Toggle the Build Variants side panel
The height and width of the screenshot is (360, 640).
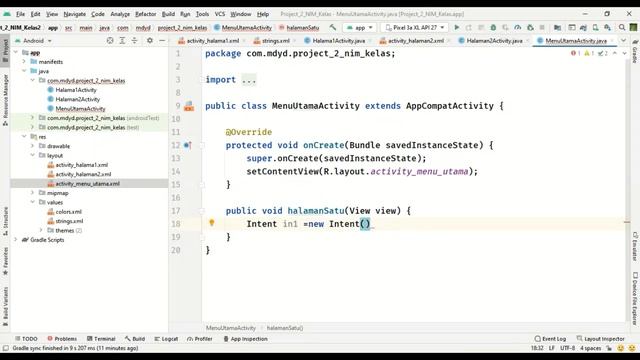coord(5,306)
